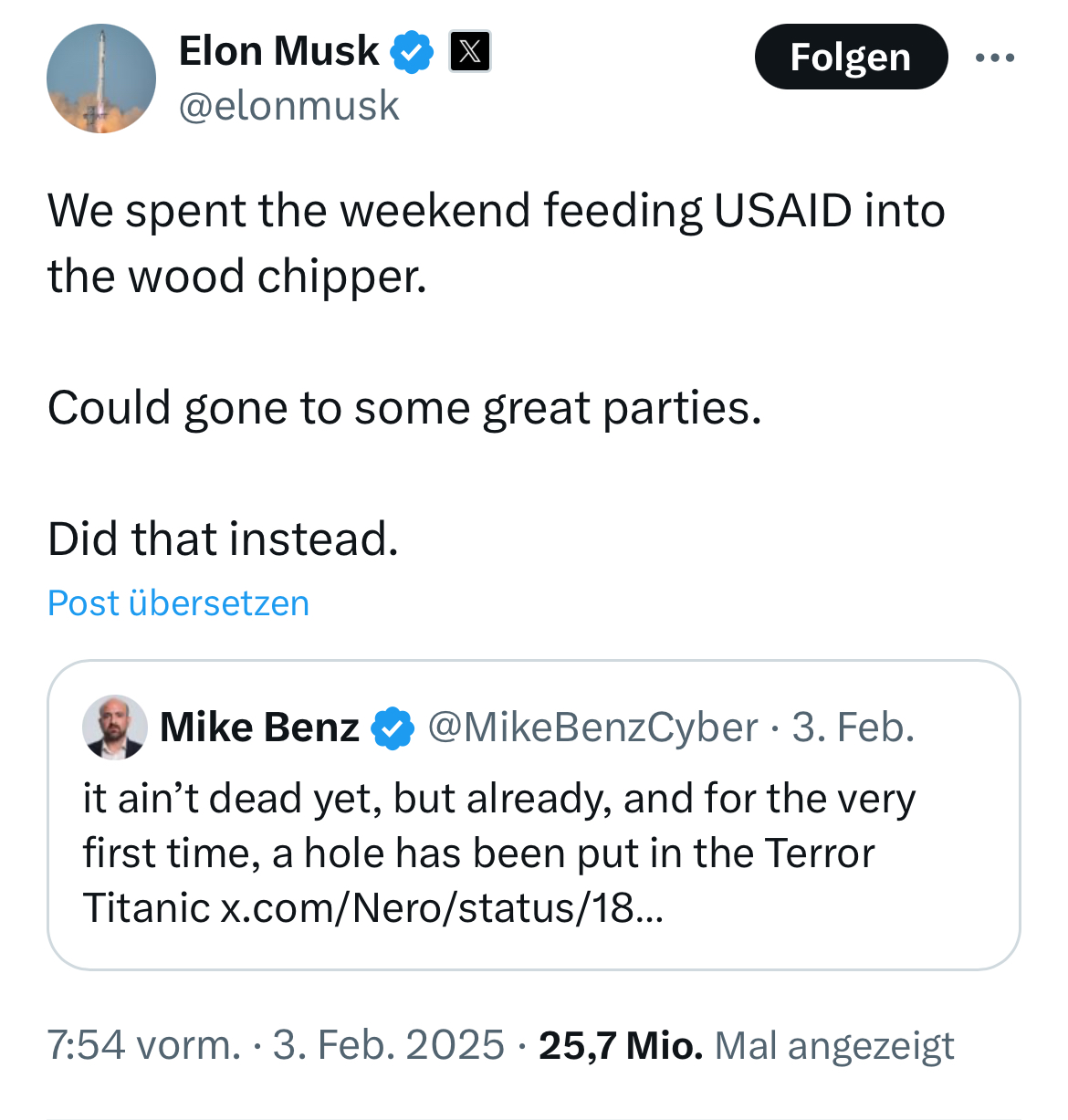1068x1120 pixels.
Task: Open the @elonmusk handle link
Action: click(289, 106)
